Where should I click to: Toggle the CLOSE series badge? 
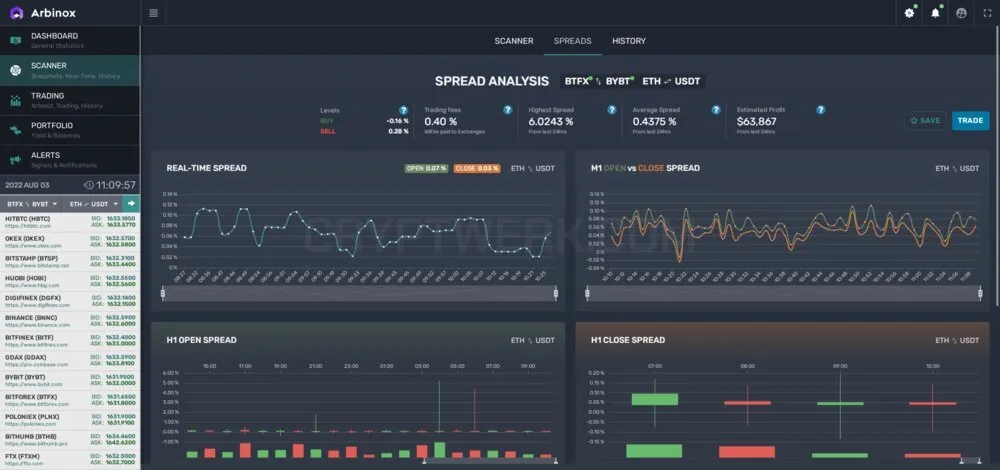[x=477, y=168]
